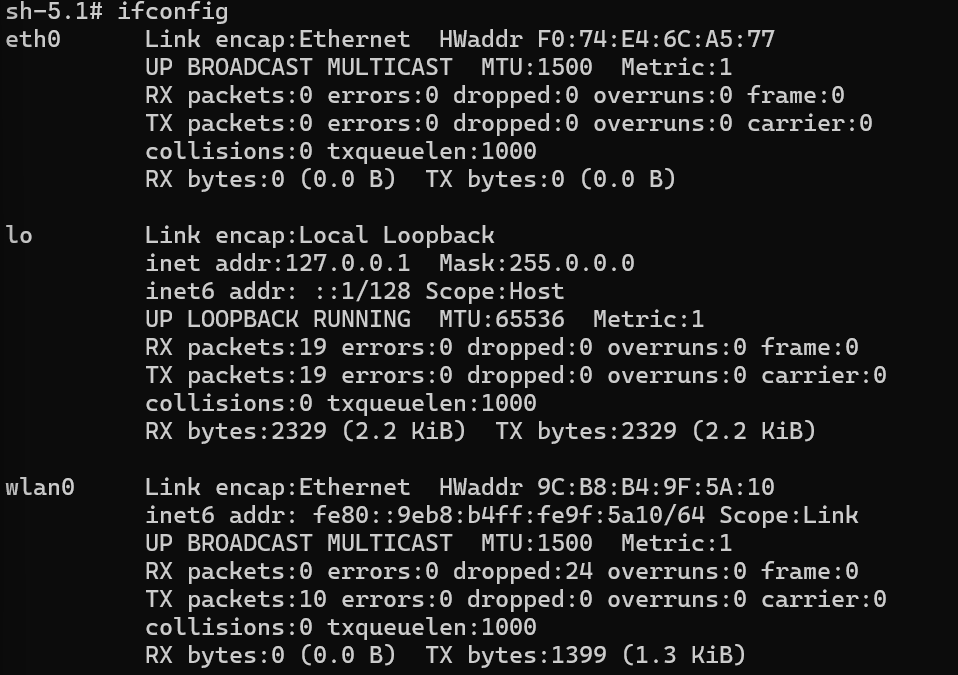The height and width of the screenshot is (675, 958).
Task: Click Link encap:Local Loopback text
Action: pyautogui.click(x=320, y=236)
